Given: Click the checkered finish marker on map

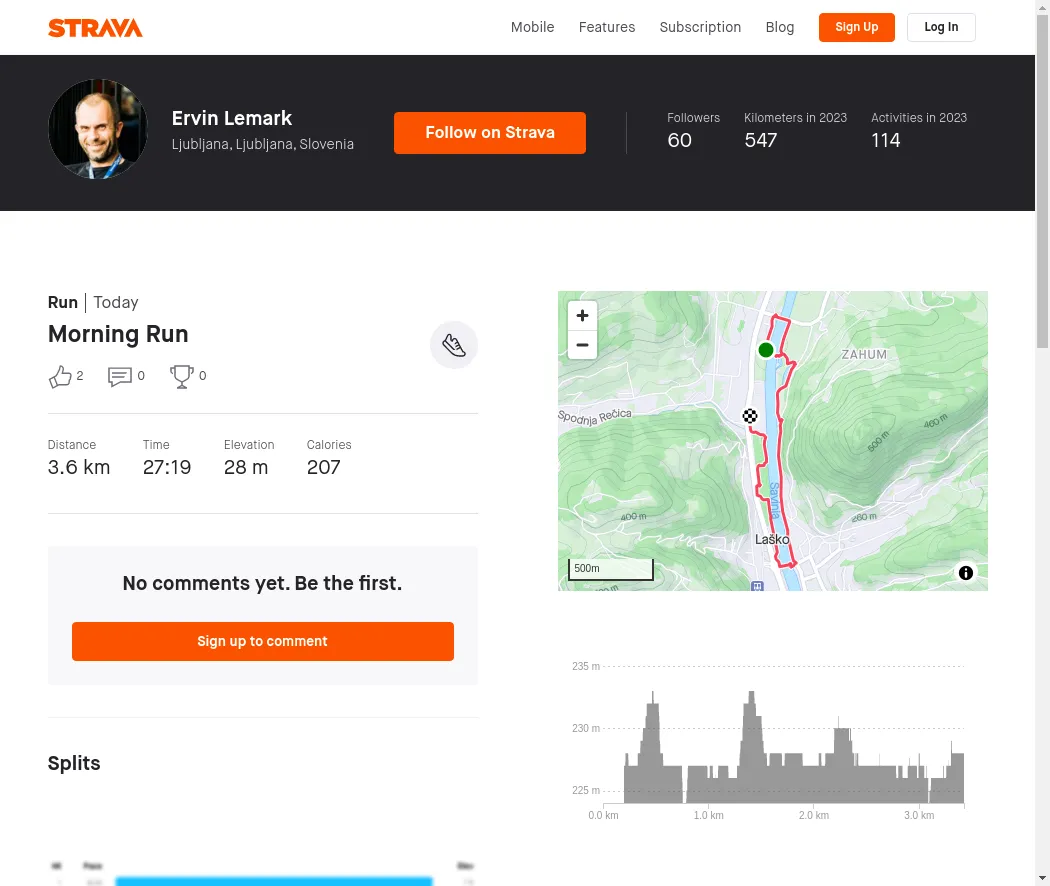Looking at the screenshot, I should click(750, 416).
